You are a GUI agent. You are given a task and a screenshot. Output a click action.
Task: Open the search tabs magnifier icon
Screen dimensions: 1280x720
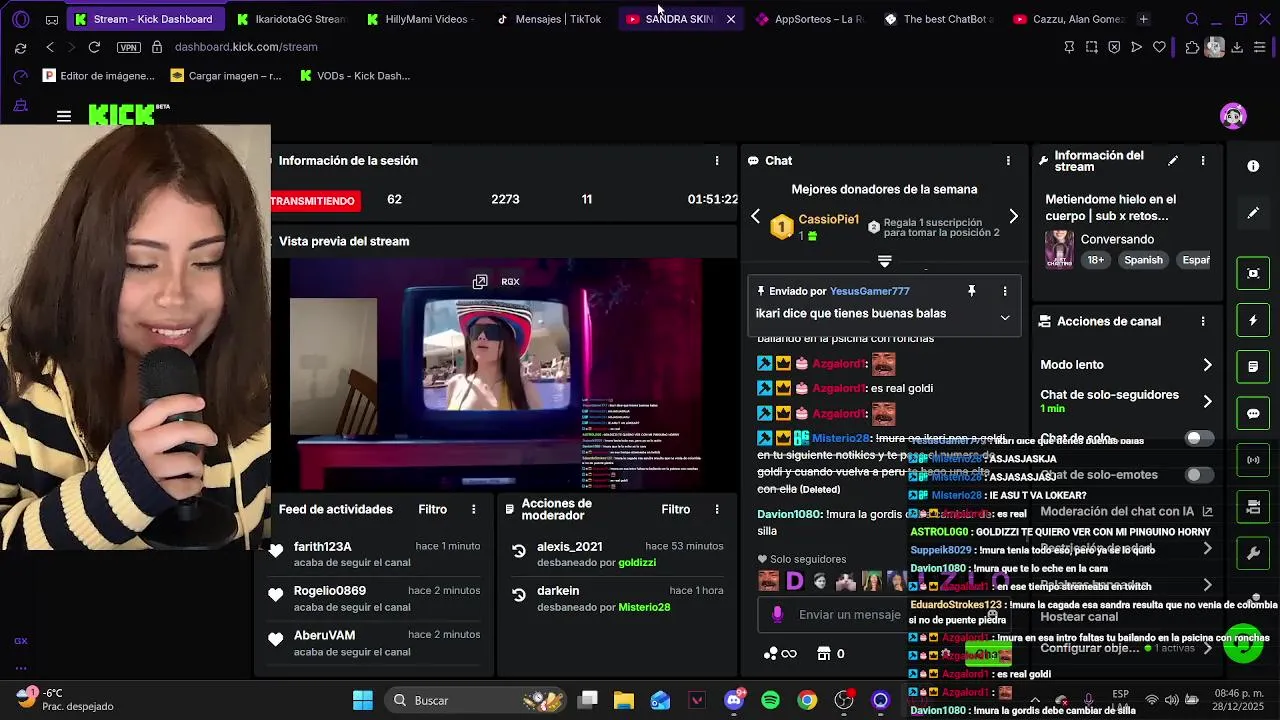click(x=1192, y=19)
